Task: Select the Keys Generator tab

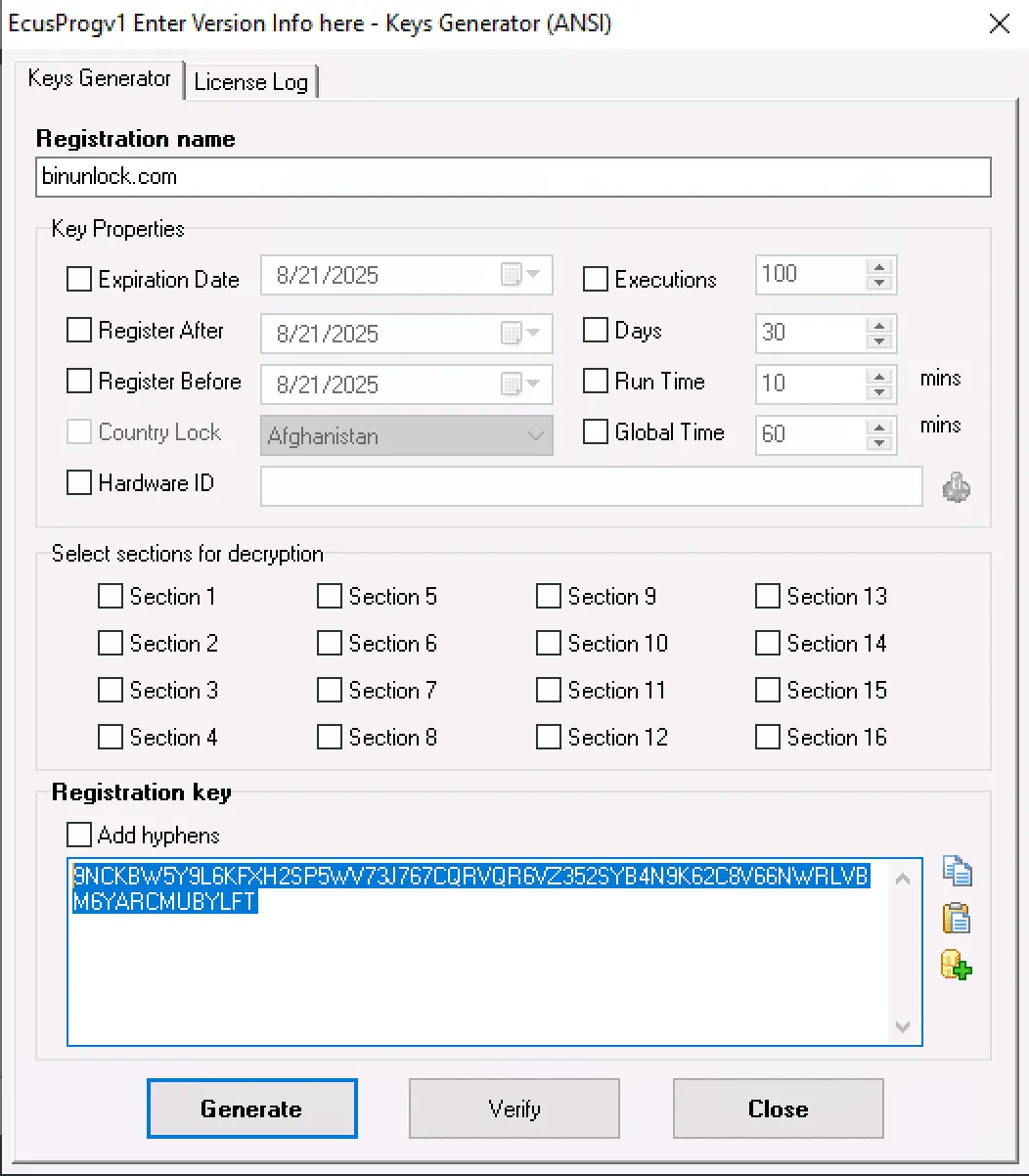Action: point(99,79)
